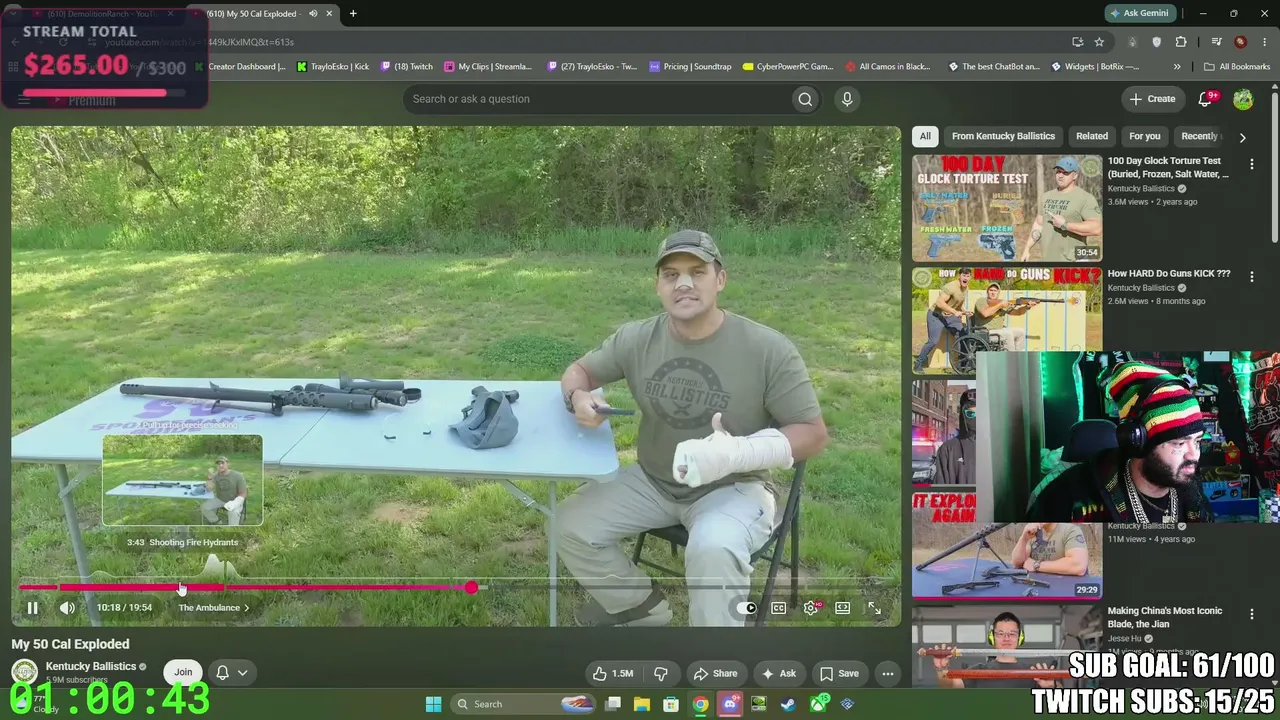This screenshot has height=720, width=1280.
Task: Open the Windows Start menu
Action: point(433,704)
